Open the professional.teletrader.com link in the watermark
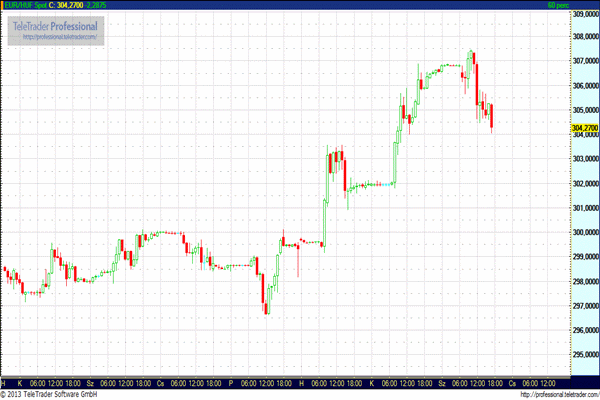600x400 pixels. pos(59,37)
